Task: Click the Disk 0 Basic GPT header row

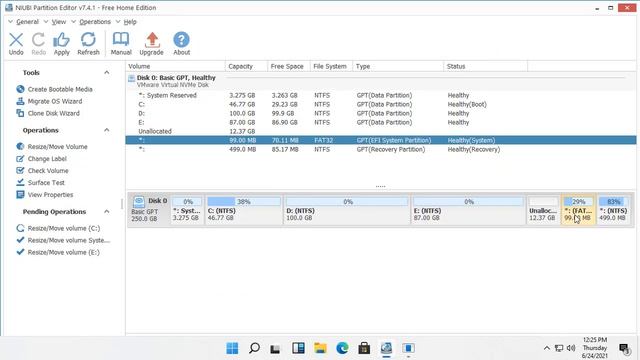Action: pyautogui.click(x=381, y=81)
